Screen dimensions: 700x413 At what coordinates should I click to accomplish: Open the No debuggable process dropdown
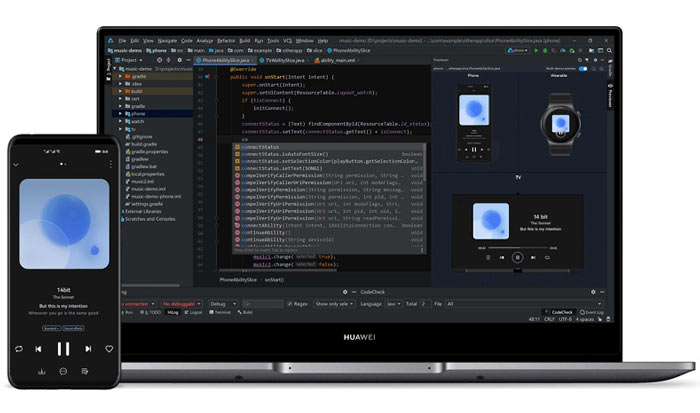click(x=181, y=304)
